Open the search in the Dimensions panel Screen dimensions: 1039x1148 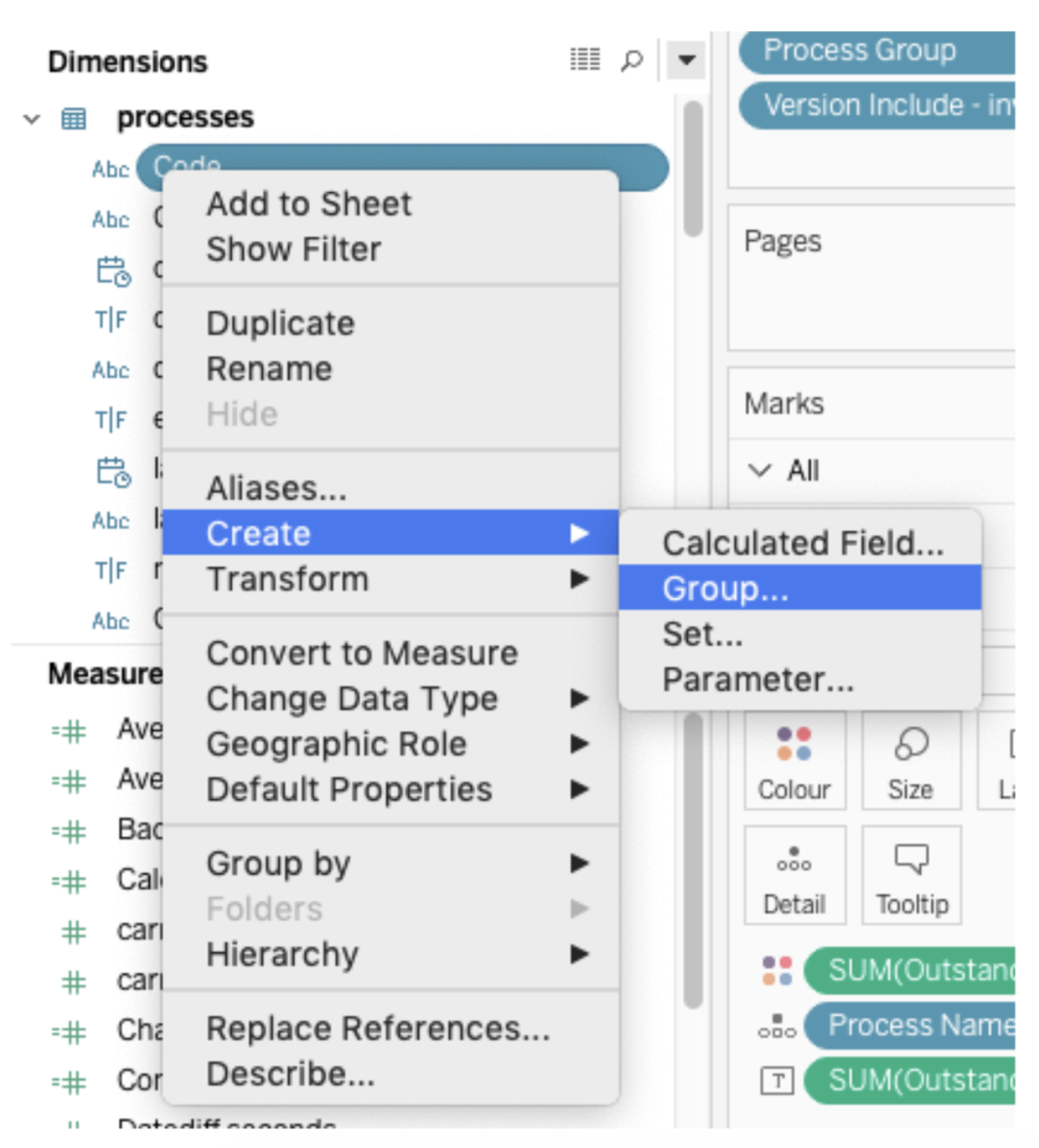coord(633,59)
